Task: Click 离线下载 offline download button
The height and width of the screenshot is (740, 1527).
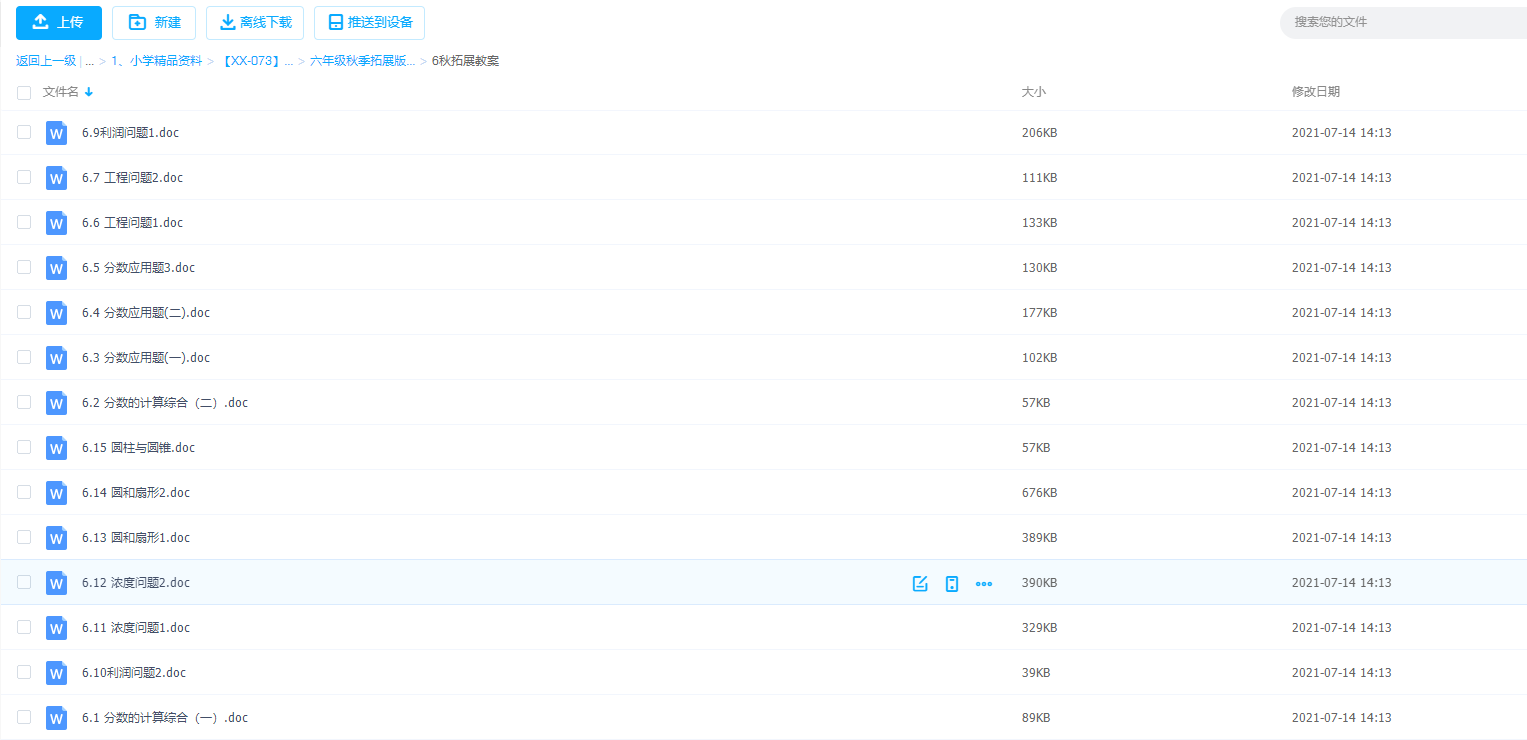Action: [255, 22]
